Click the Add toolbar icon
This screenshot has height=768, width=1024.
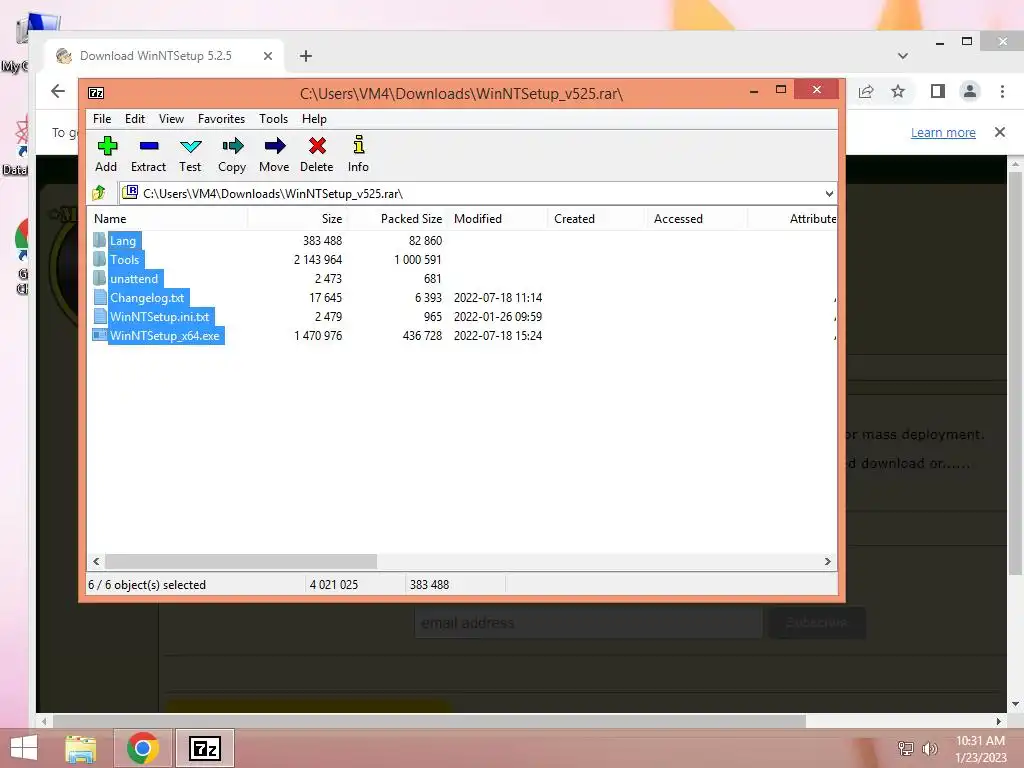click(106, 146)
